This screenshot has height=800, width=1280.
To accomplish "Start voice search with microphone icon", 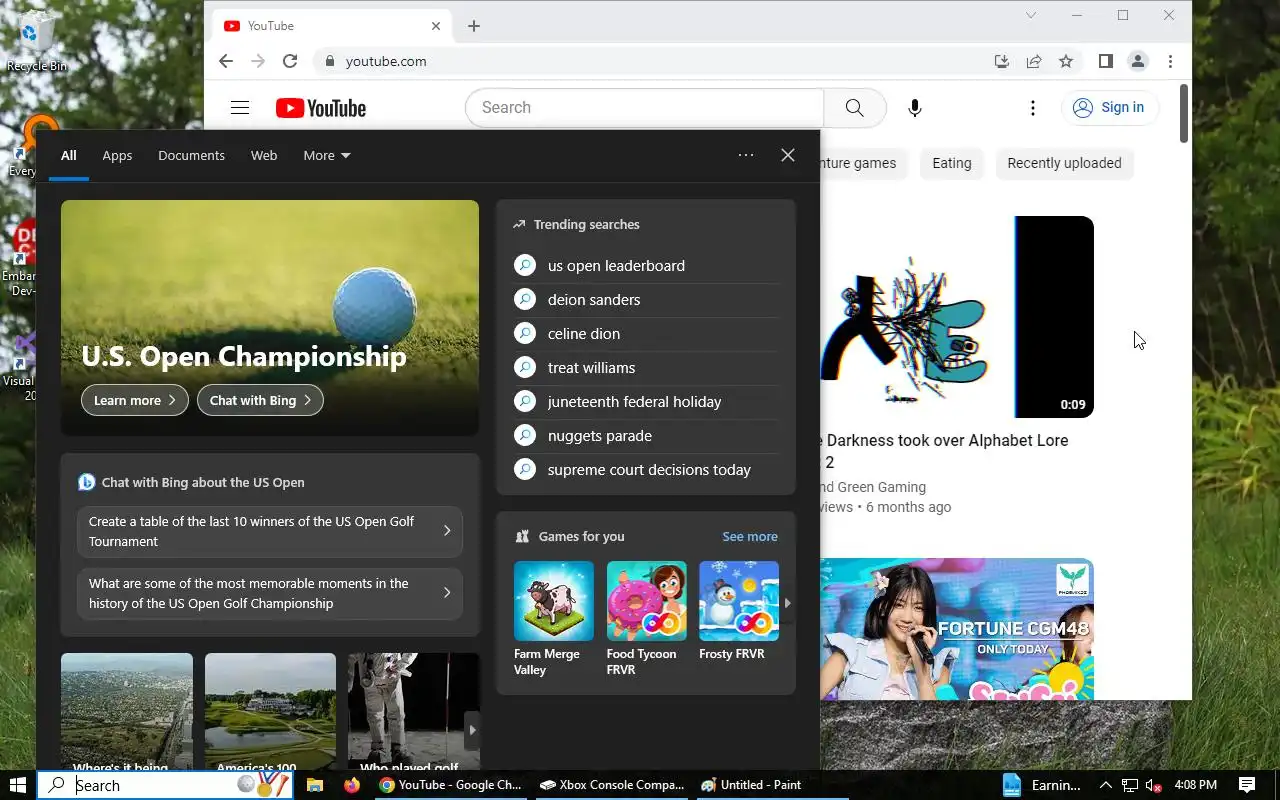I will click(914, 108).
